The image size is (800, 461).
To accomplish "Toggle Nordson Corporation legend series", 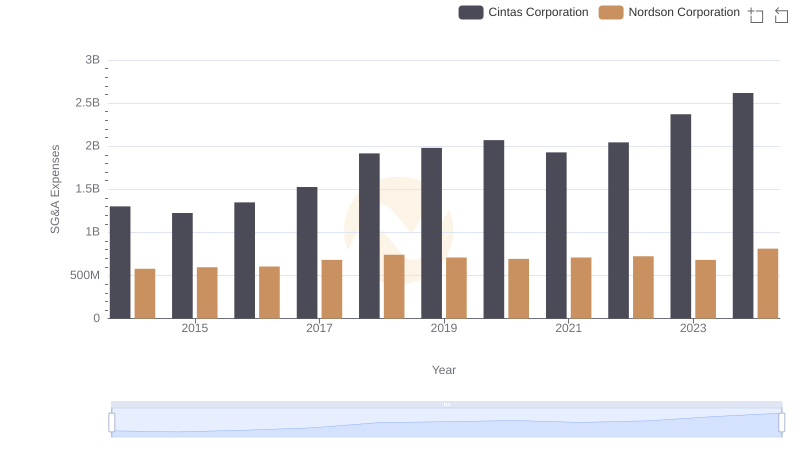I will click(669, 12).
